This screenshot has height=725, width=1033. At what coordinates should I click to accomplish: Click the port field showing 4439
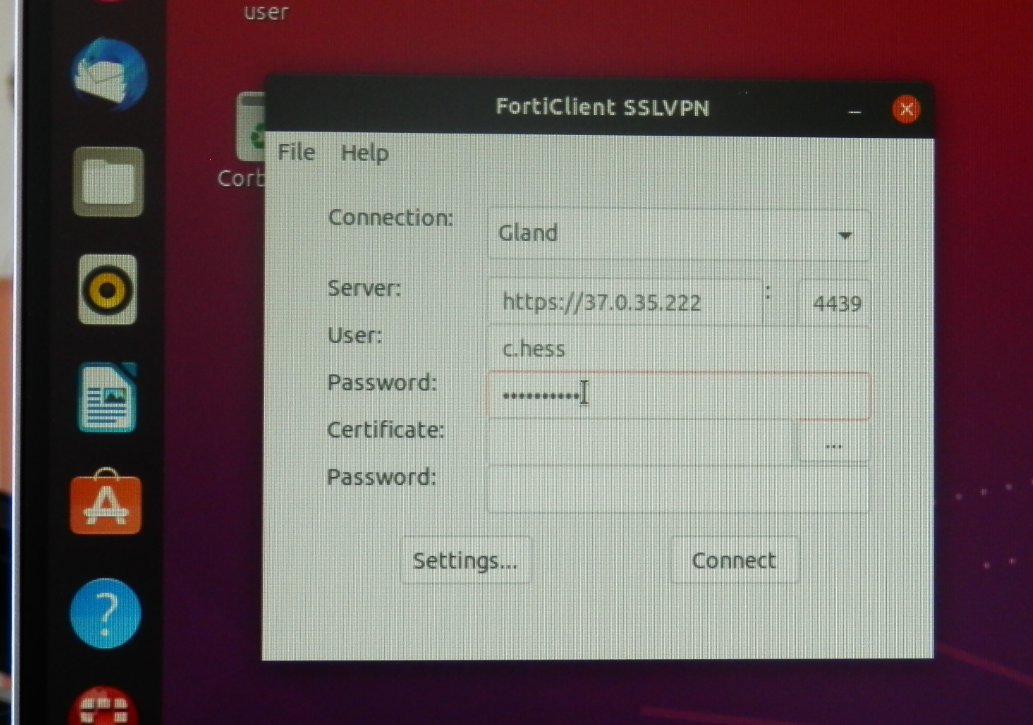click(834, 302)
